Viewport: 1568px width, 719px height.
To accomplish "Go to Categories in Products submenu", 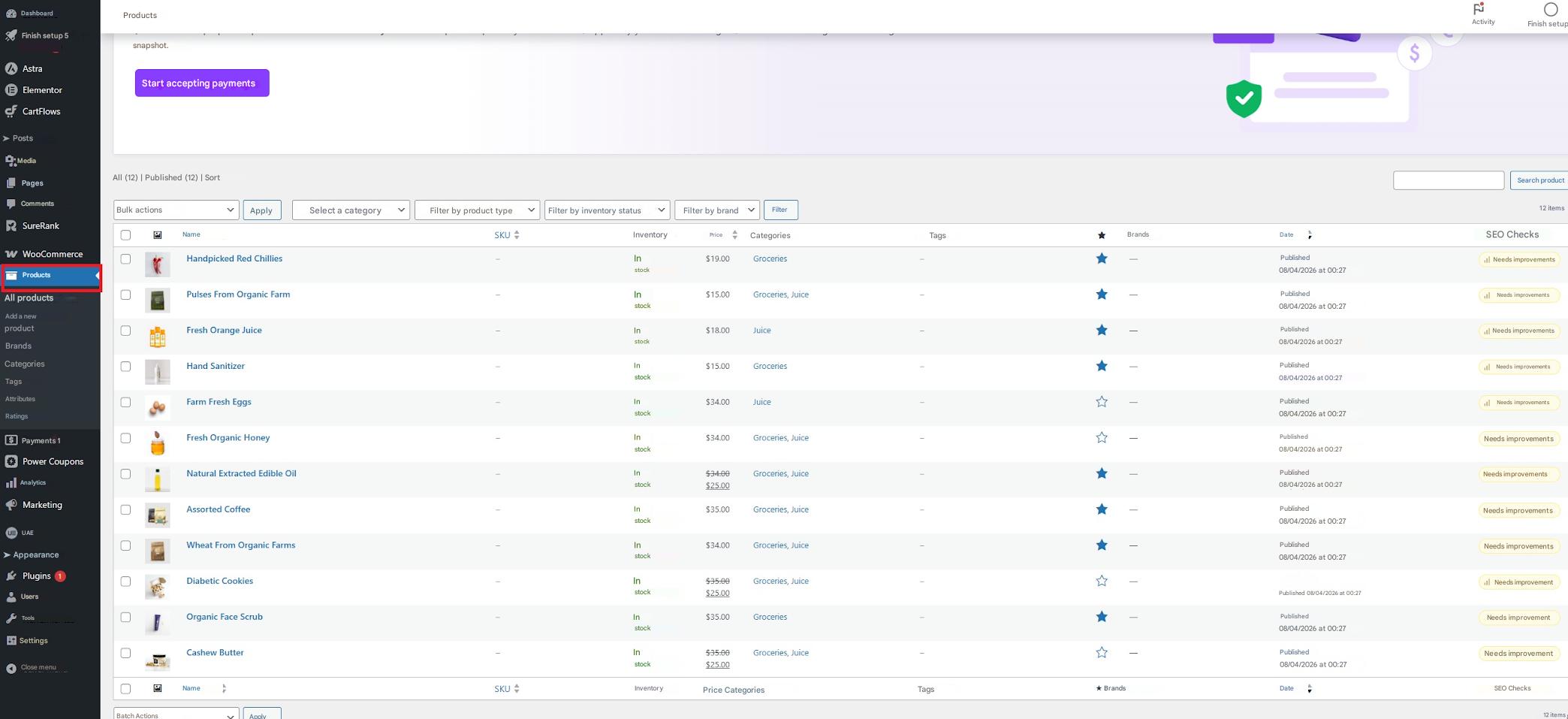I will coord(25,364).
